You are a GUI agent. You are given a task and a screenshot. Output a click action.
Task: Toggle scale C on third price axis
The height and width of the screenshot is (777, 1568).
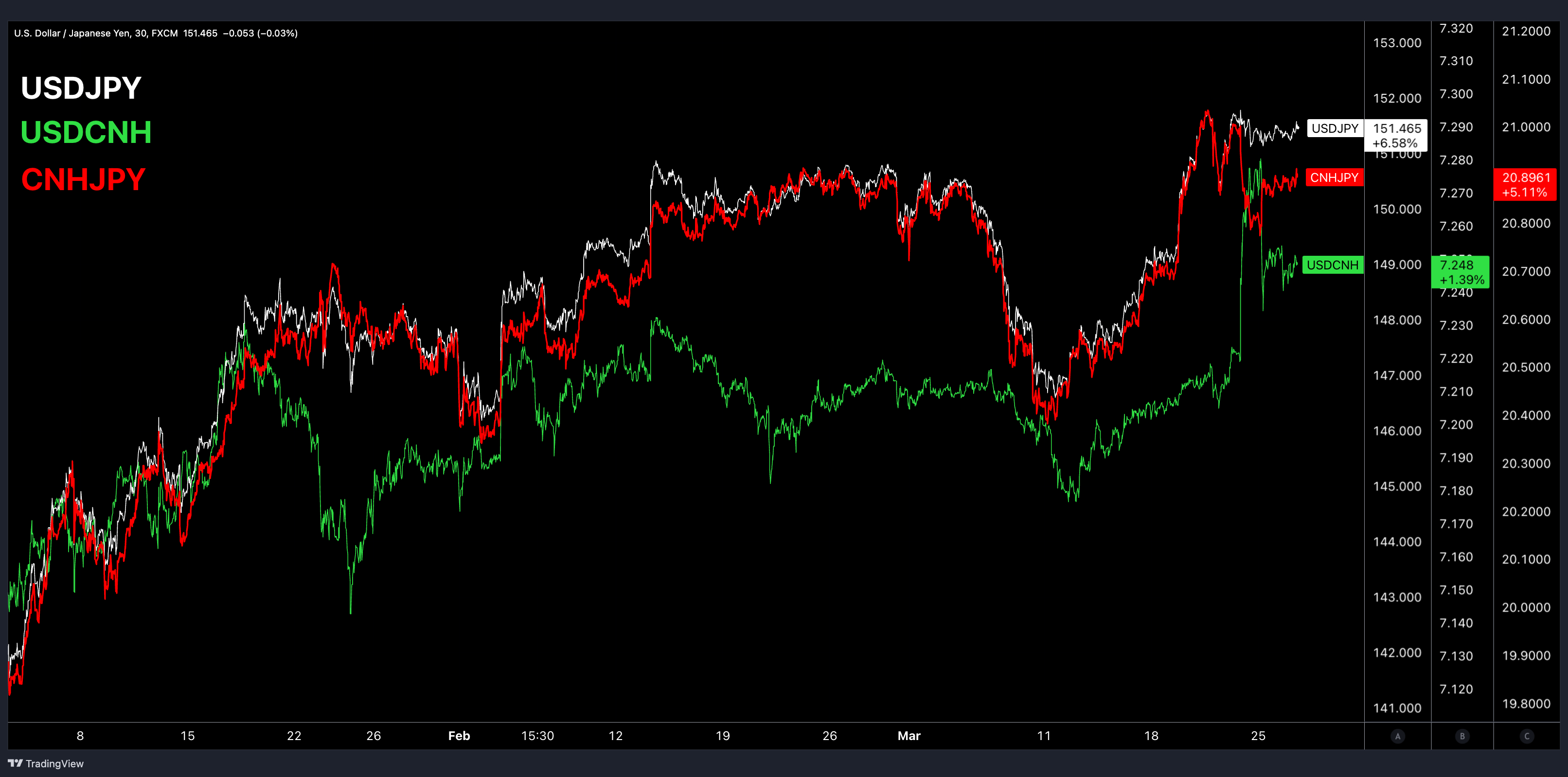(x=1526, y=736)
